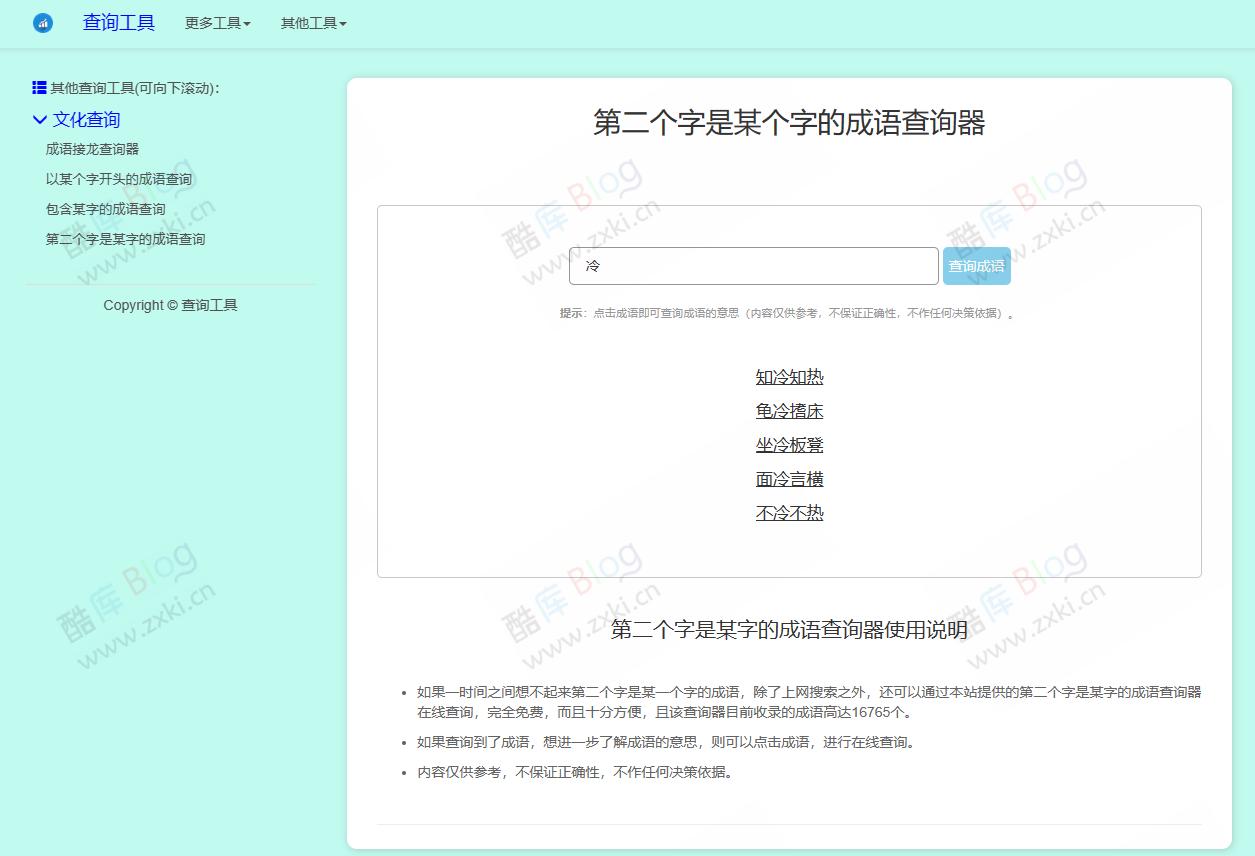This screenshot has width=1255, height=856.
Task: Open the 其他工具 dropdown menu
Action: click(312, 23)
